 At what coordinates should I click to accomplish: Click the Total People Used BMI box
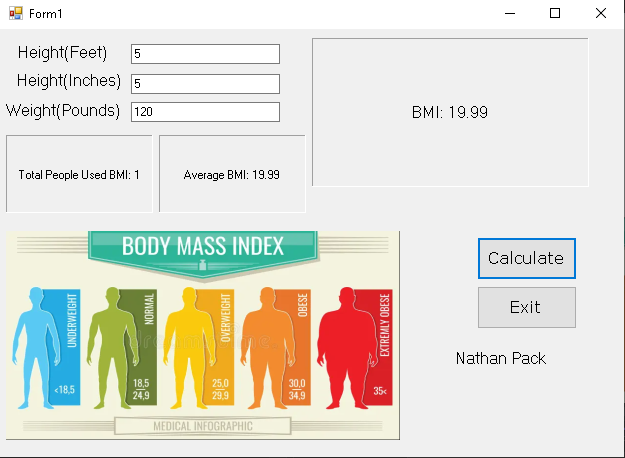[x=79, y=174]
